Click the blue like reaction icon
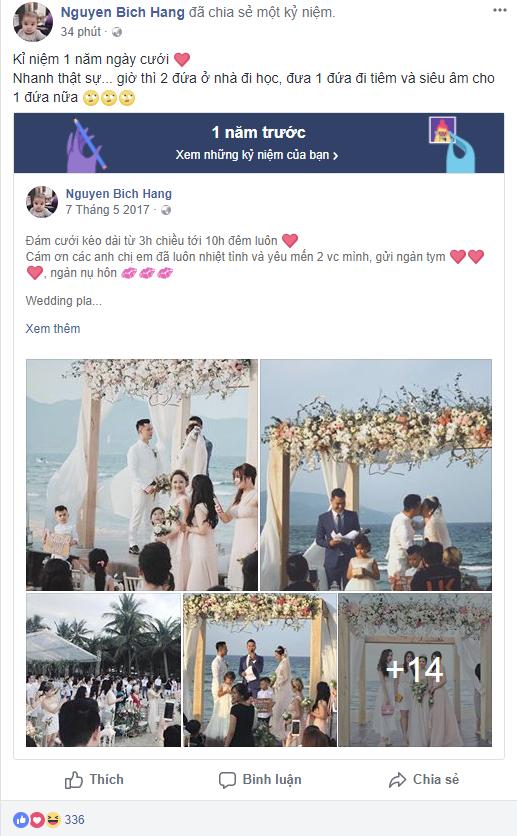This screenshot has width=517, height=836. [x=21, y=819]
